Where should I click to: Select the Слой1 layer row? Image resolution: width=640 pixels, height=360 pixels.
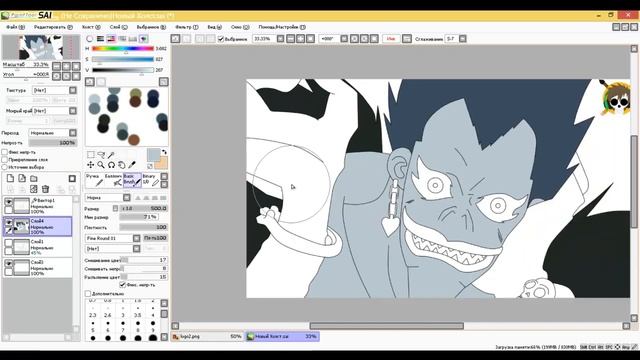[x=38, y=247]
